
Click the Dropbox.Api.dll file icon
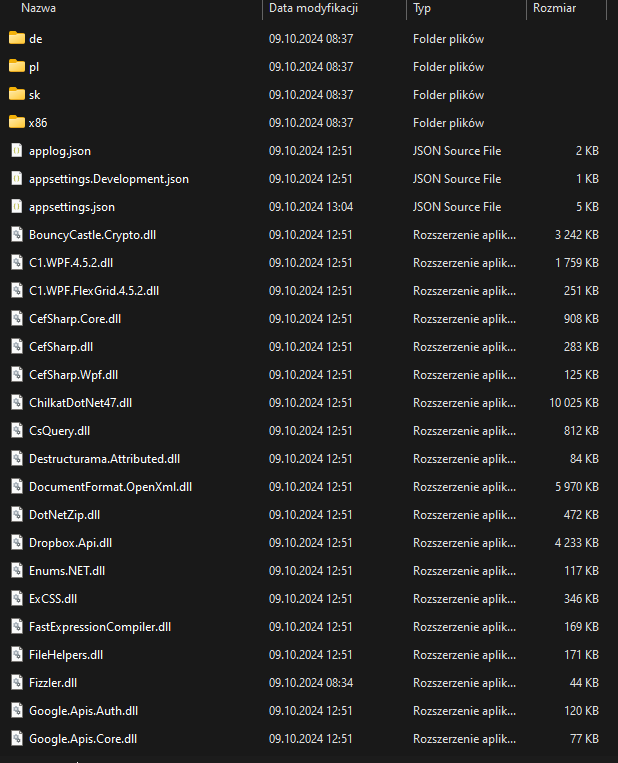click(x=17, y=542)
